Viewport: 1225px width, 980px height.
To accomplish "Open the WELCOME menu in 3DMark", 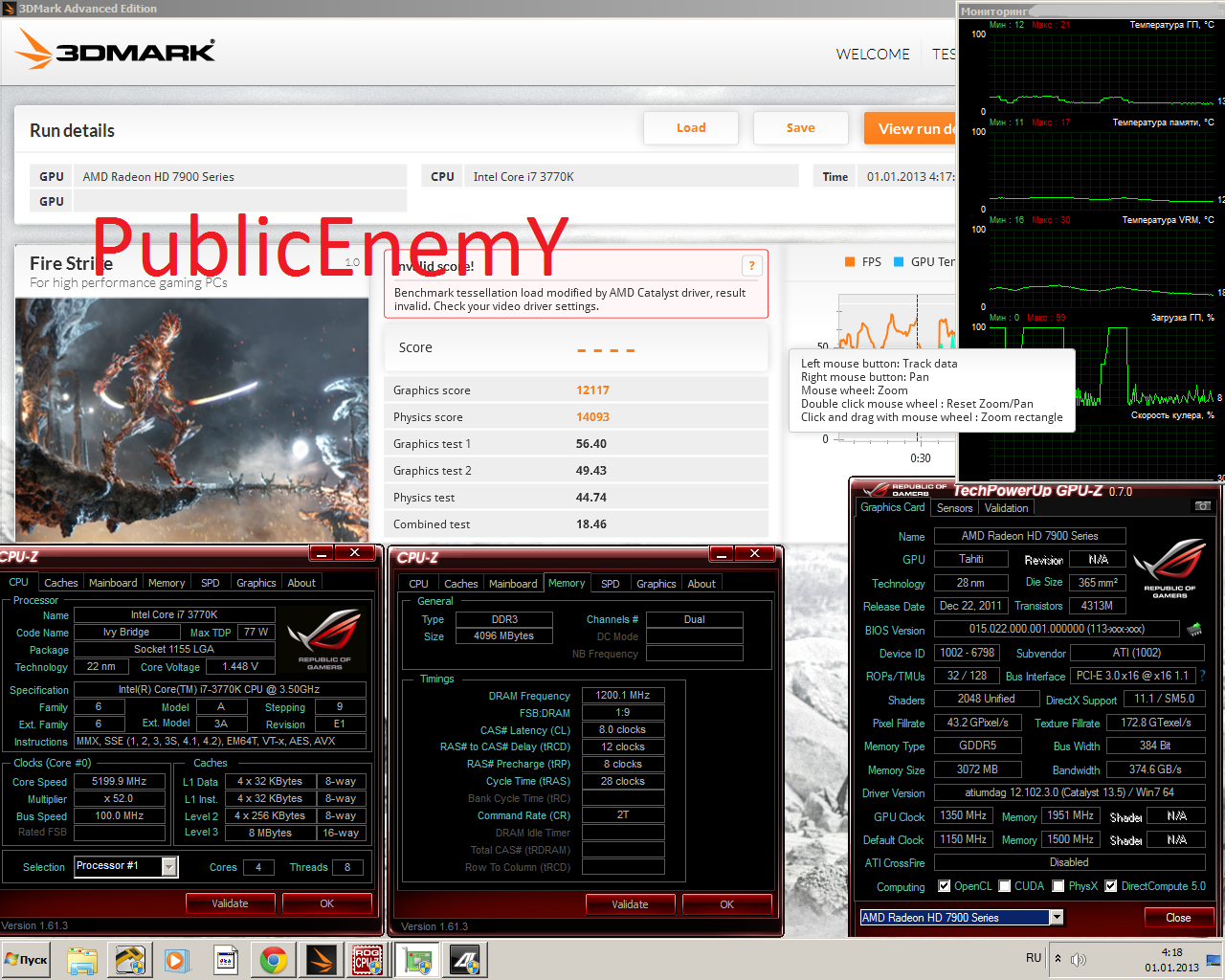I will coord(873,54).
